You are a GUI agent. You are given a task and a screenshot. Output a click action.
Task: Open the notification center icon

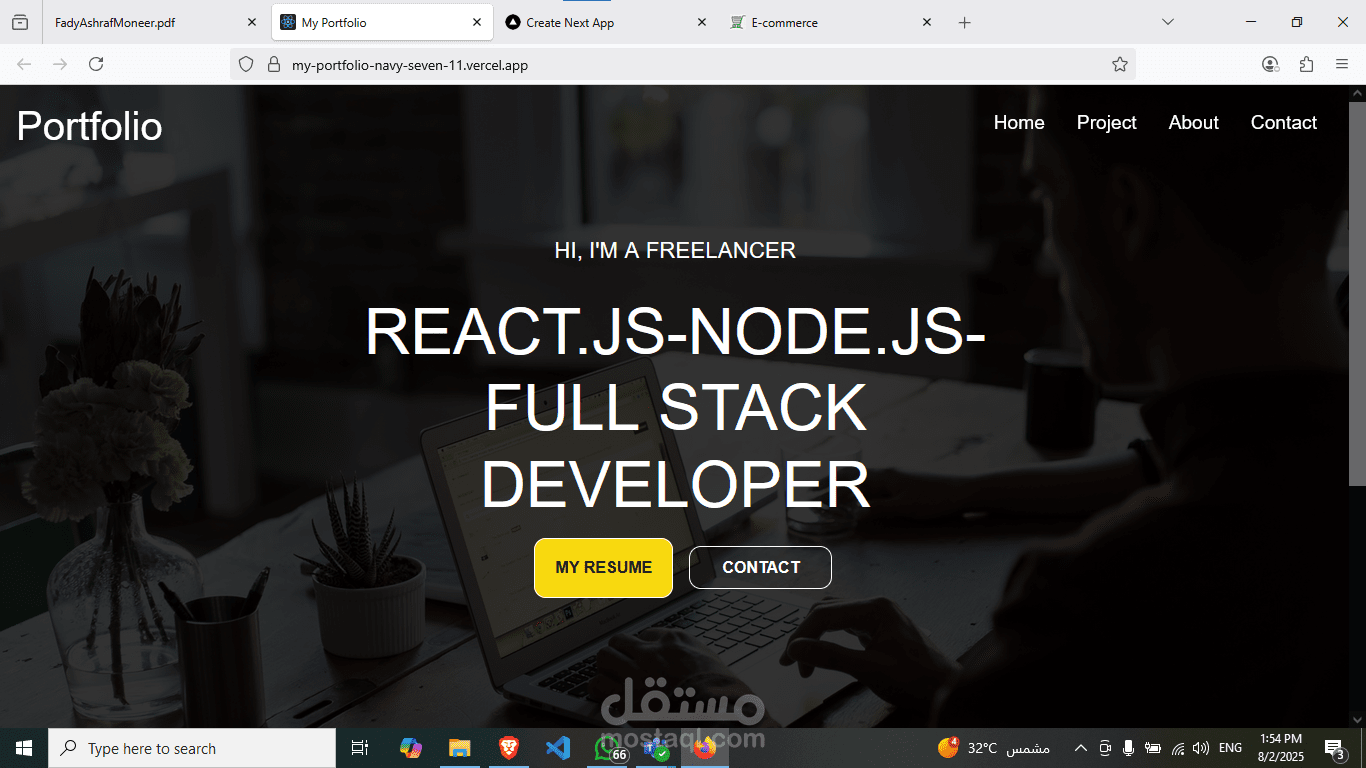1335,748
